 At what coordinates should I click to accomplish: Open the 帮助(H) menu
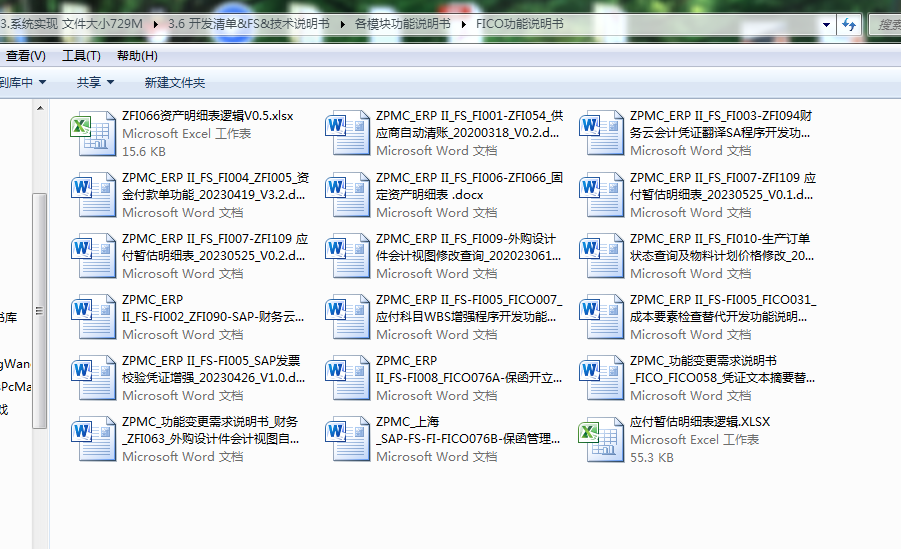(137, 56)
